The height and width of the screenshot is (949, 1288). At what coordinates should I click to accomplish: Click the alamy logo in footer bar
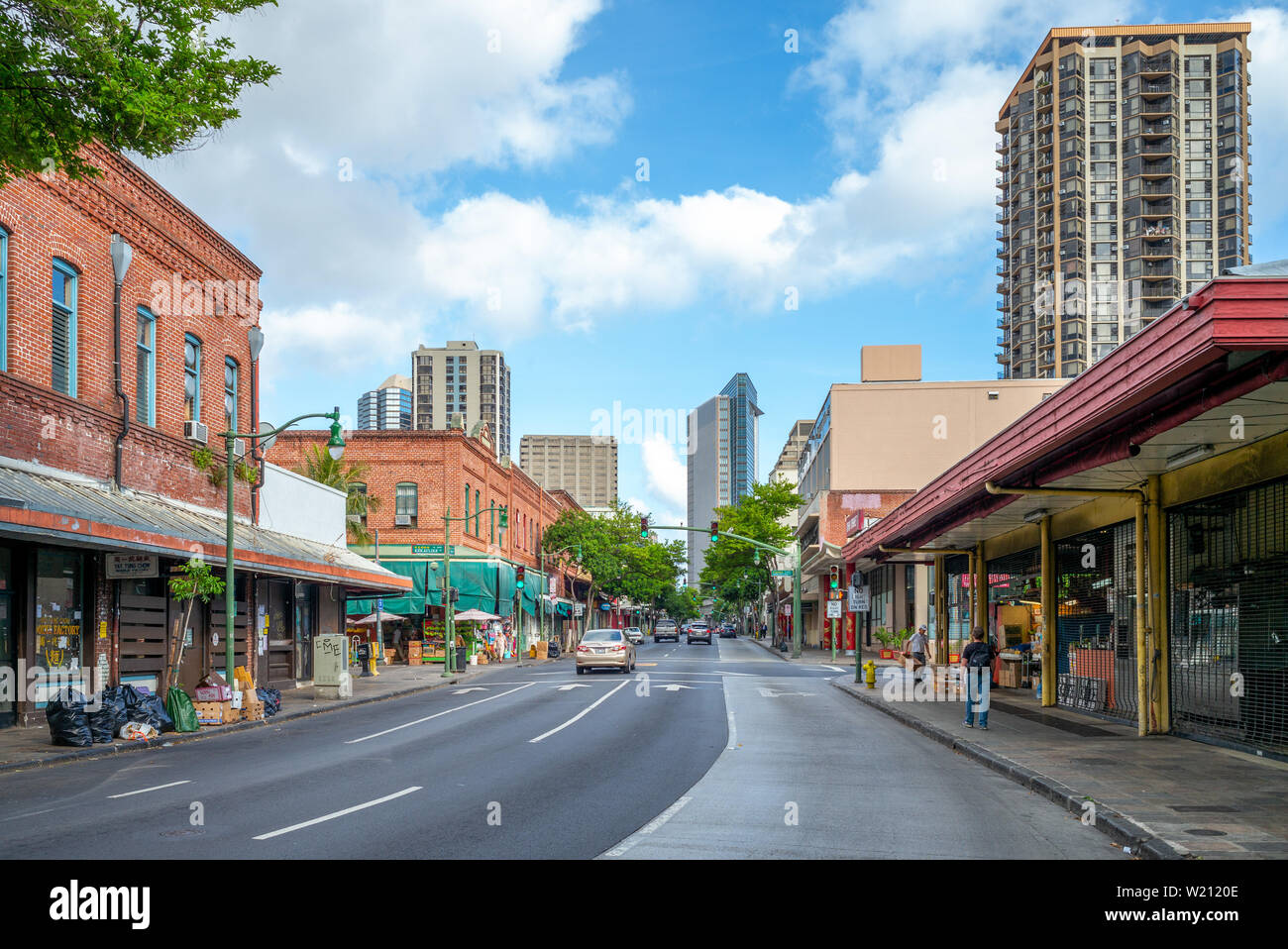100,903
